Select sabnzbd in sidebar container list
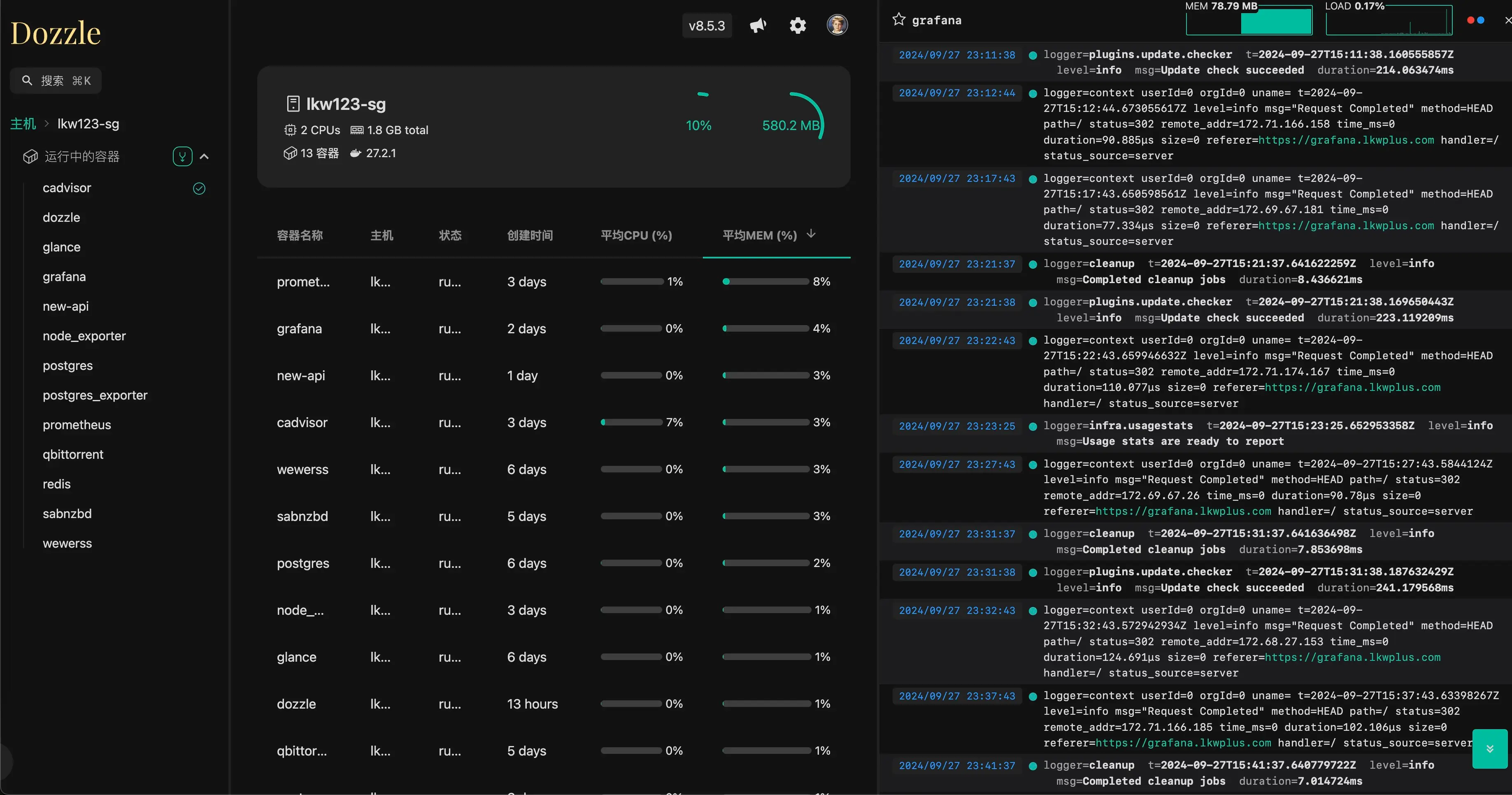1512x795 pixels. click(67, 514)
